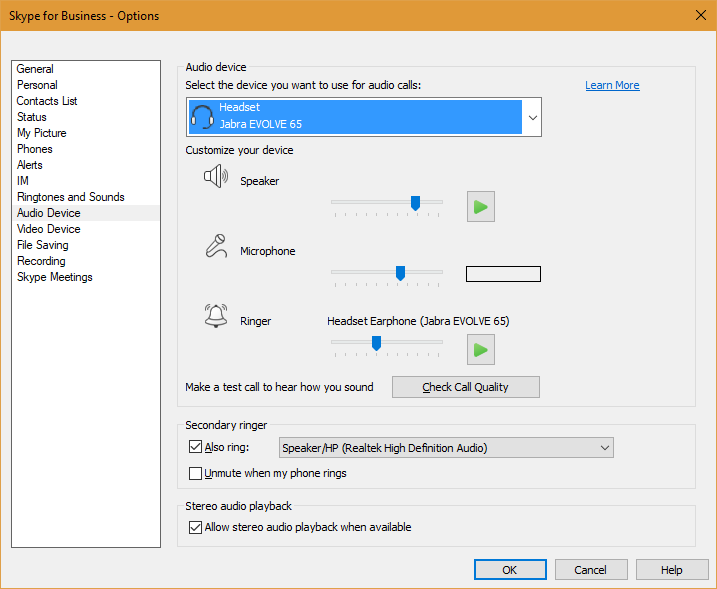Click the headset icon in device selector
The height and width of the screenshot is (589, 717).
[202, 117]
